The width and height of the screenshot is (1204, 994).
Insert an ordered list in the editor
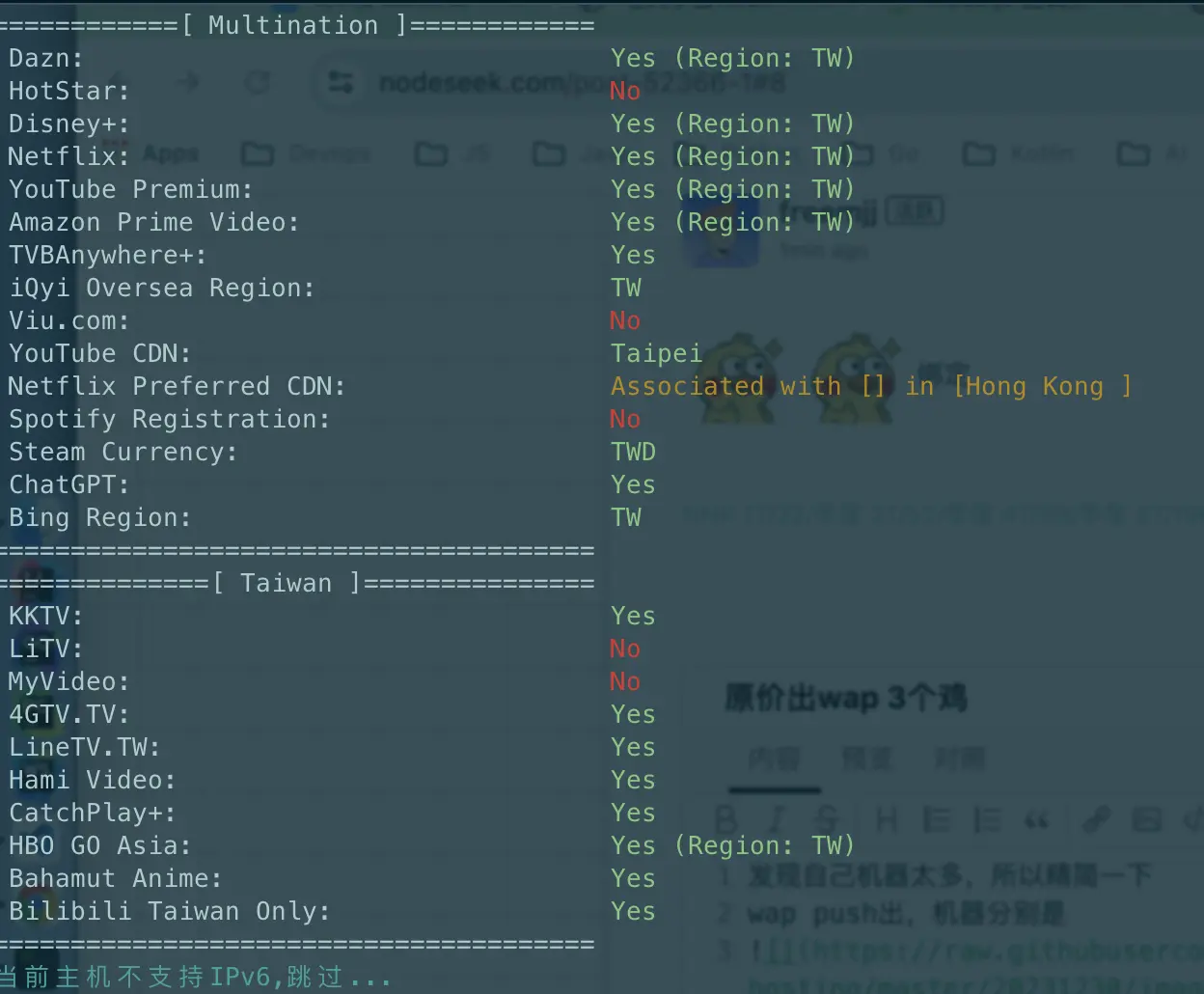986,820
